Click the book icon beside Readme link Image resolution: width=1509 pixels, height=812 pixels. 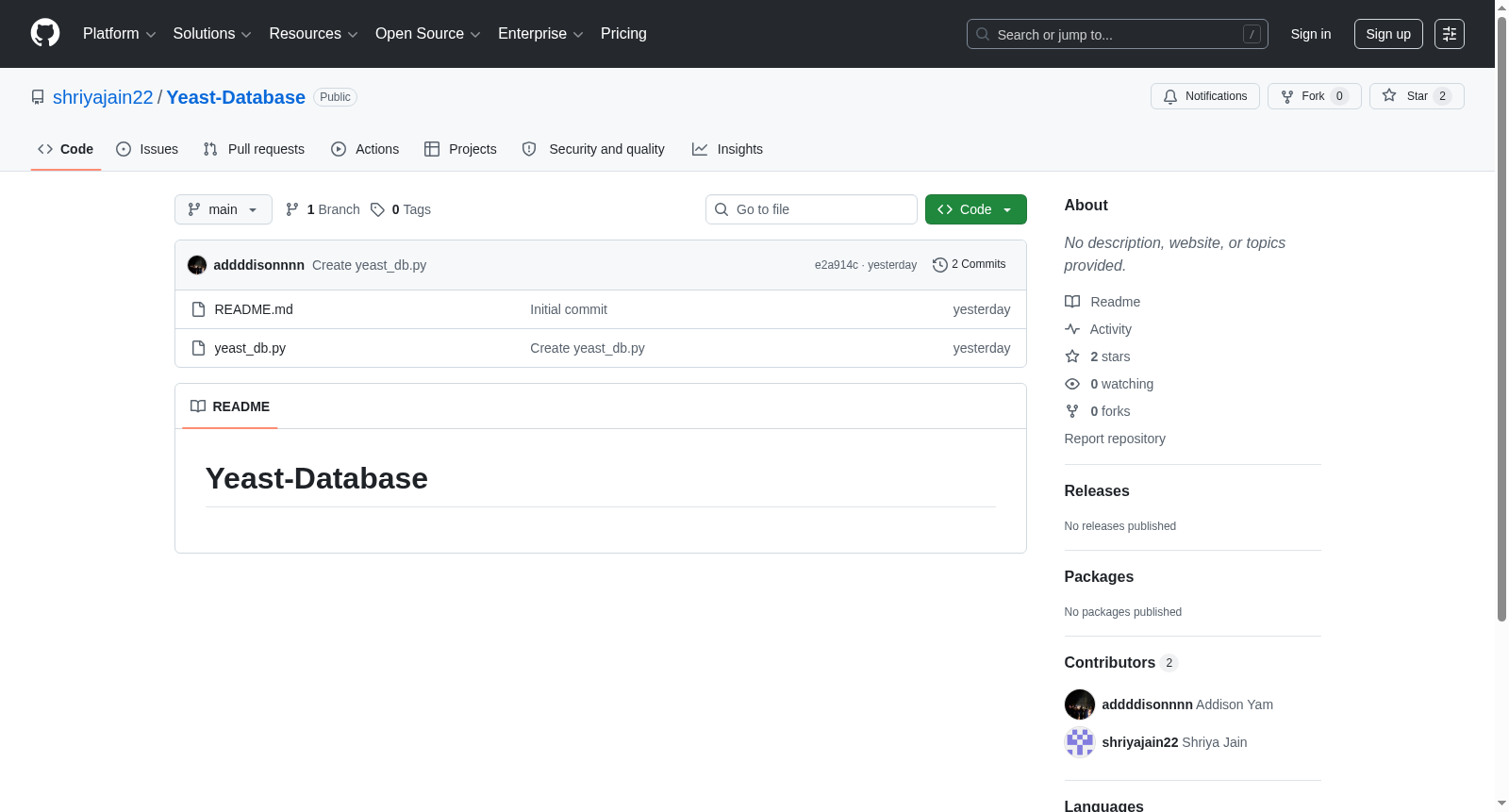[x=1072, y=302]
